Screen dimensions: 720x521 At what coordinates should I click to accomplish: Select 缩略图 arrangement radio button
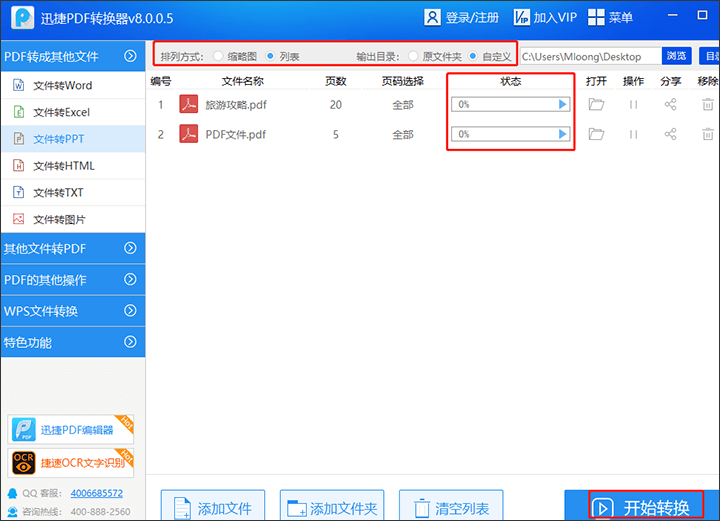[218, 56]
